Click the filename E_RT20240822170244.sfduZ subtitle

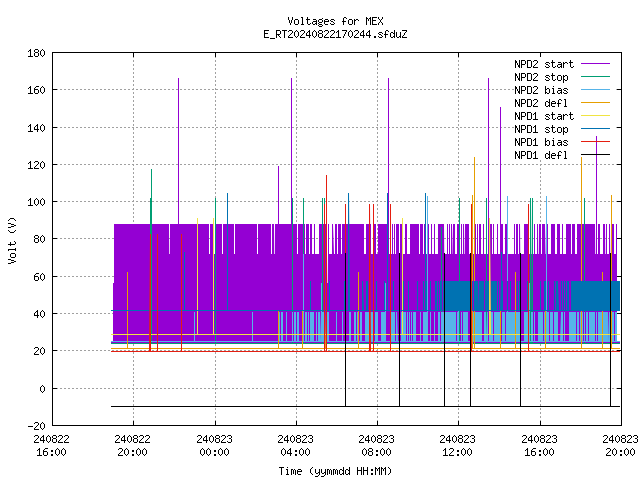[x=336, y=34]
